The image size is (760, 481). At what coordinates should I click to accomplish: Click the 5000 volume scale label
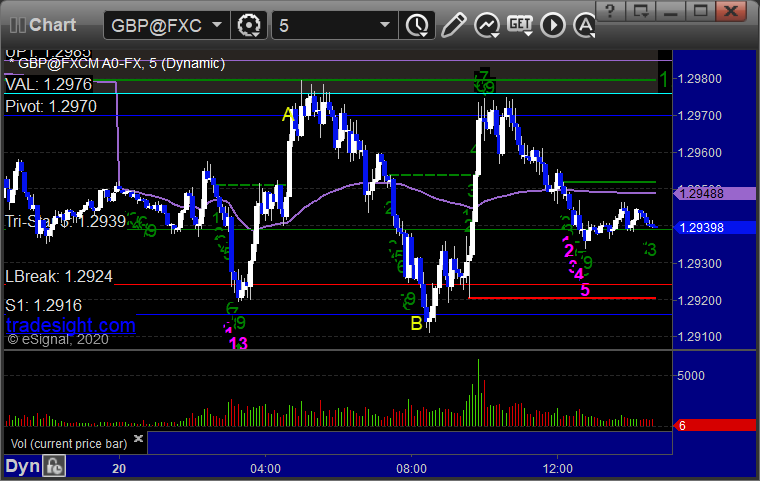tap(691, 375)
